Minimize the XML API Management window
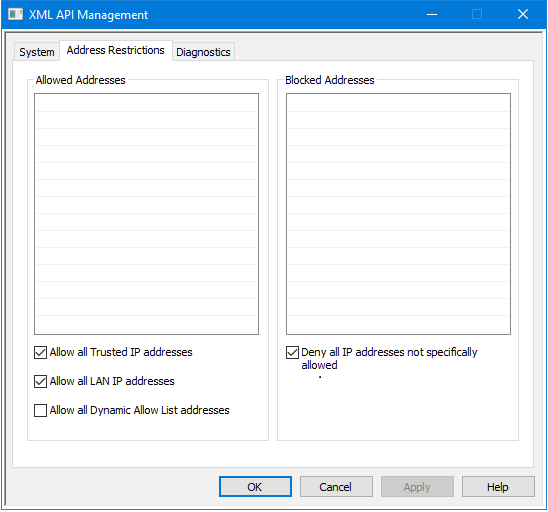Image resolution: width=548 pixels, height=512 pixels. click(432, 14)
